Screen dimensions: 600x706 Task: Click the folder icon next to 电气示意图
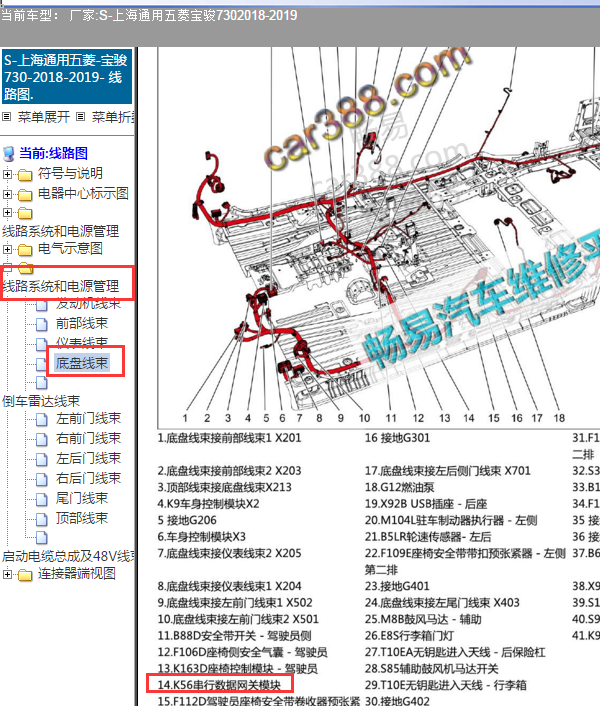25,249
